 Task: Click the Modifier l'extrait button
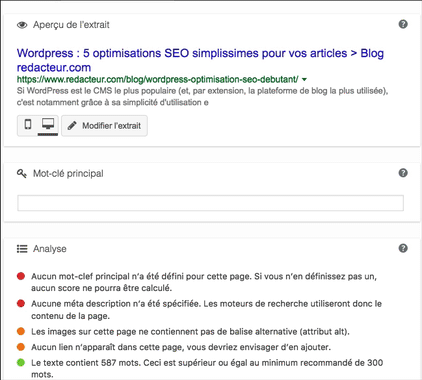pos(104,126)
